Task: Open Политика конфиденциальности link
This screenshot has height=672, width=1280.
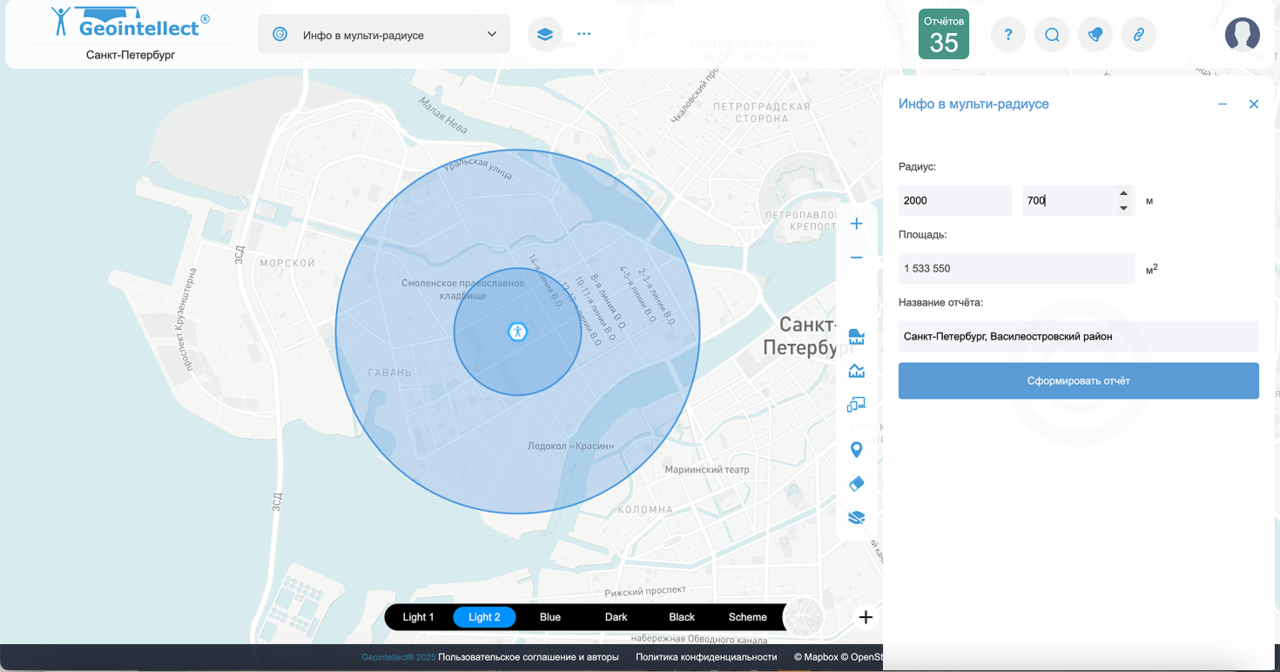Action: 706,657
